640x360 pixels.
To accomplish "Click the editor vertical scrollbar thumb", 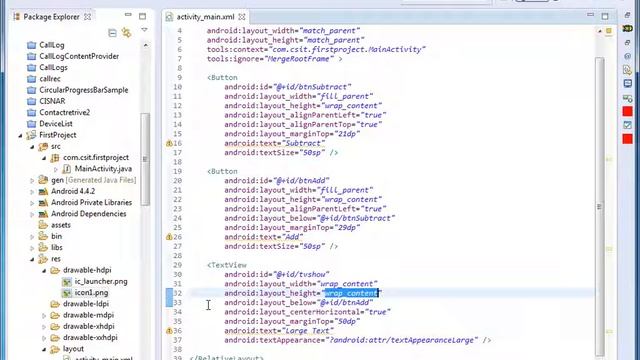I will click(599, 207).
